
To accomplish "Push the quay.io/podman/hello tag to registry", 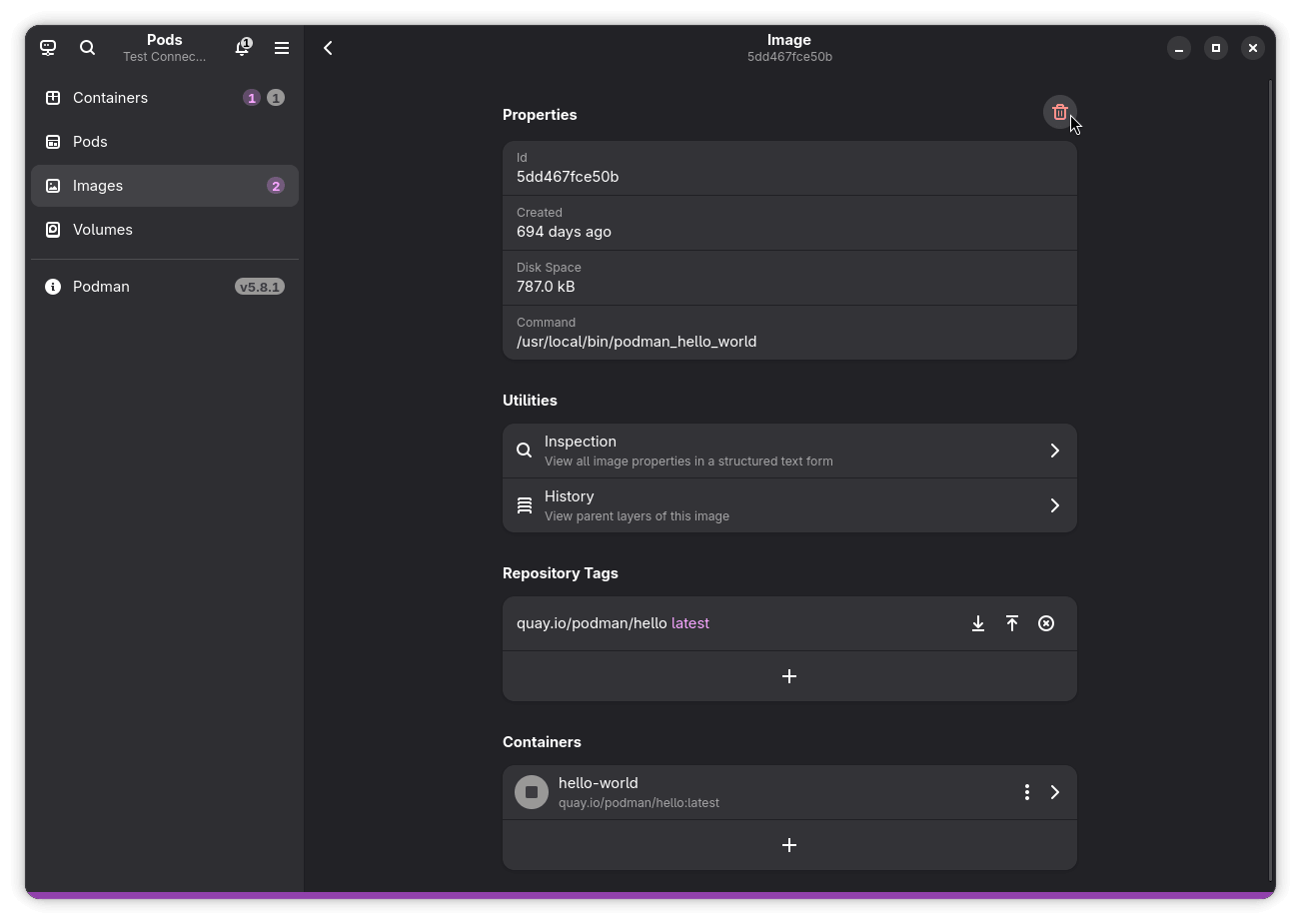I will click(1011, 623).
